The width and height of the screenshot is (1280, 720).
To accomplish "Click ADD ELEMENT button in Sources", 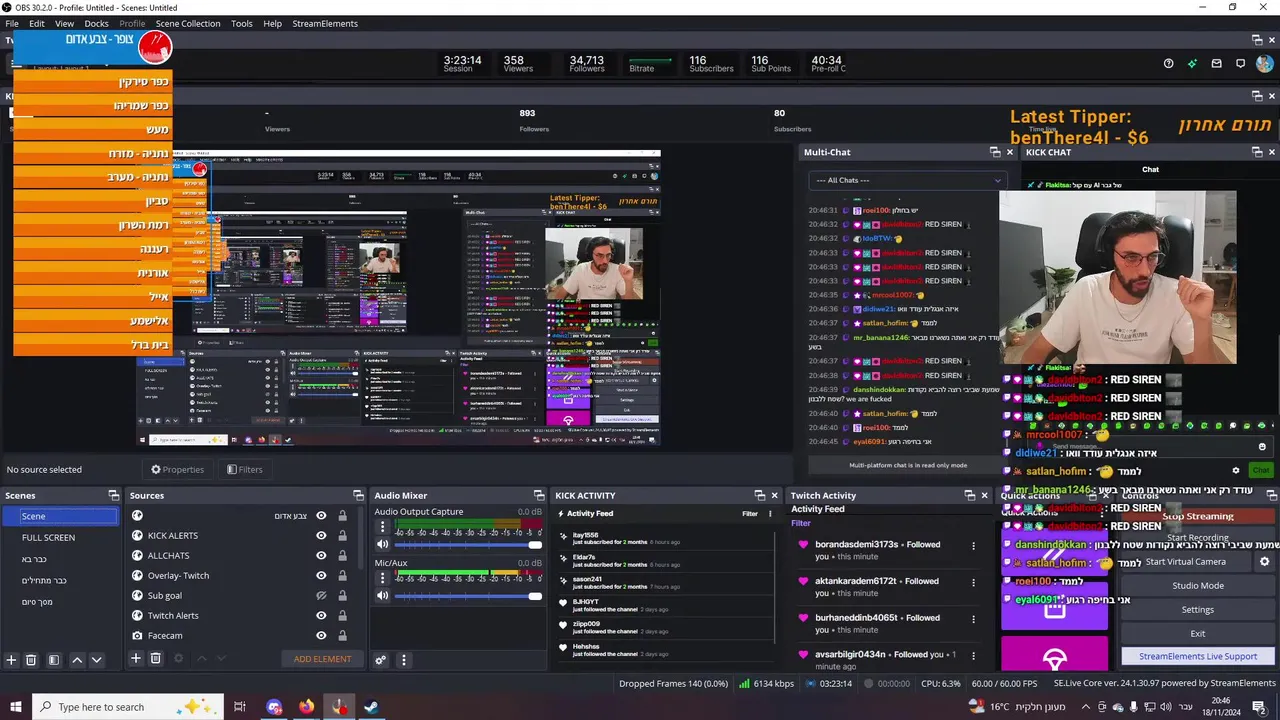I will (322, 659).
